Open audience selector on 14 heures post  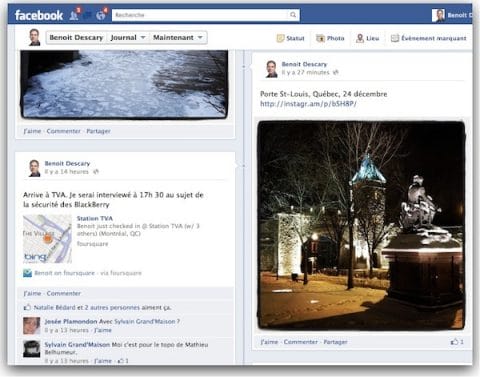[x=96, y=172]
